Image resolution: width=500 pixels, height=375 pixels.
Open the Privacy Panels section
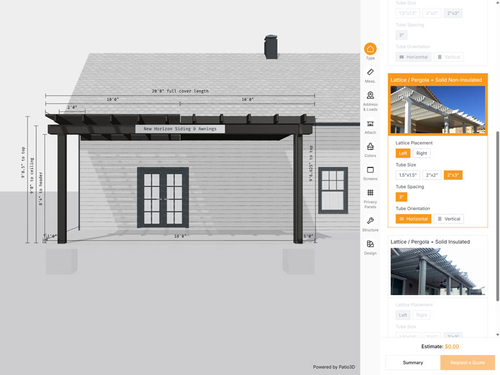coord(370,199)
